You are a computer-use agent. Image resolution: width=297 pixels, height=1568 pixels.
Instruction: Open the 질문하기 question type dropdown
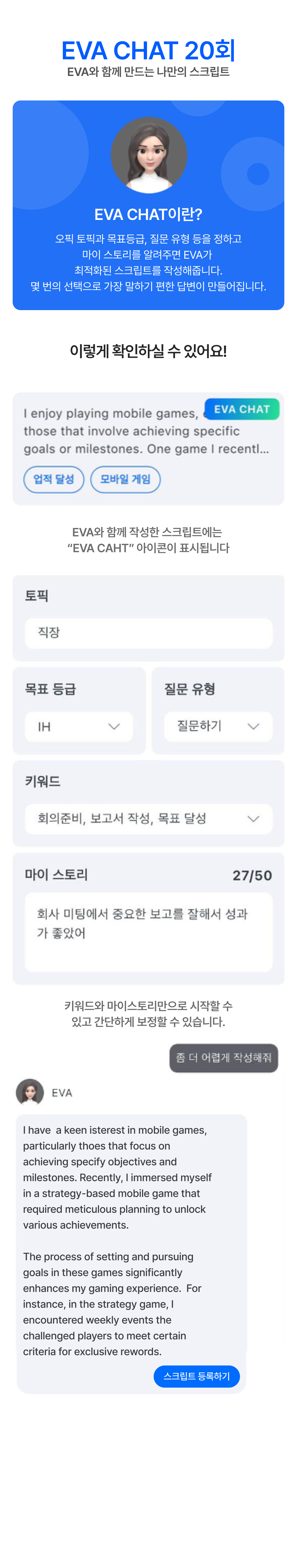(x=218, y=726)
